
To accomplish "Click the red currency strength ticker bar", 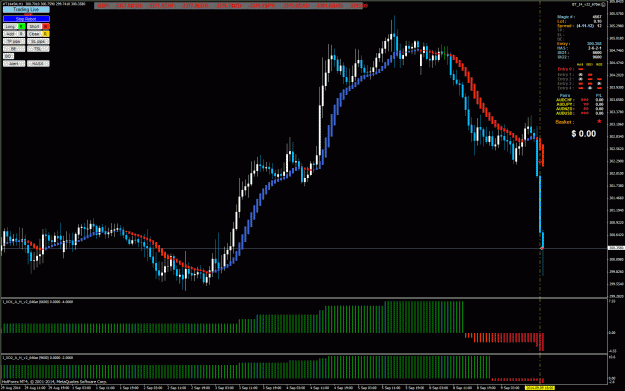I will click(x=228, y=6).
